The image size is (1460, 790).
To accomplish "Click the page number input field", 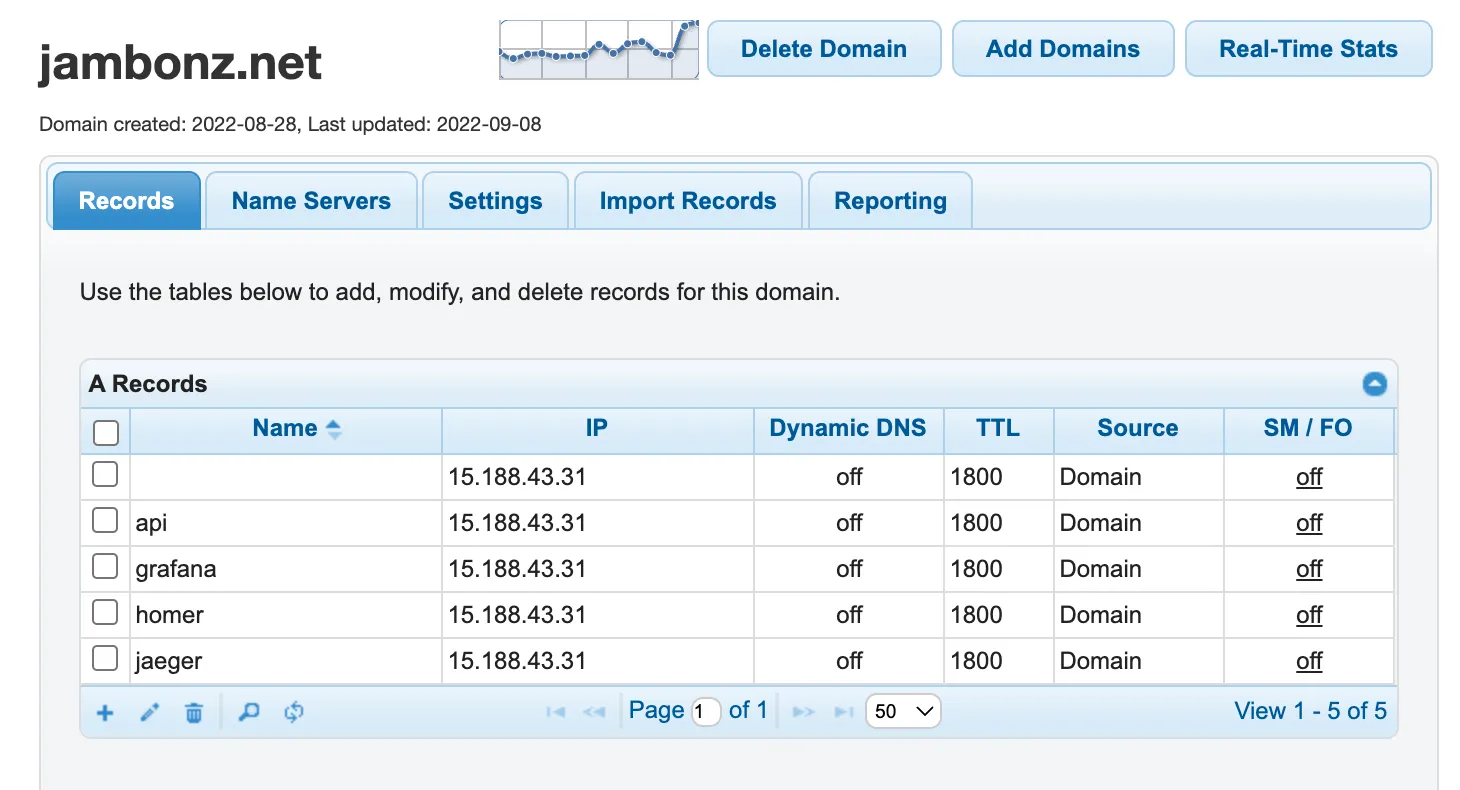I will (x=705, y=712).
